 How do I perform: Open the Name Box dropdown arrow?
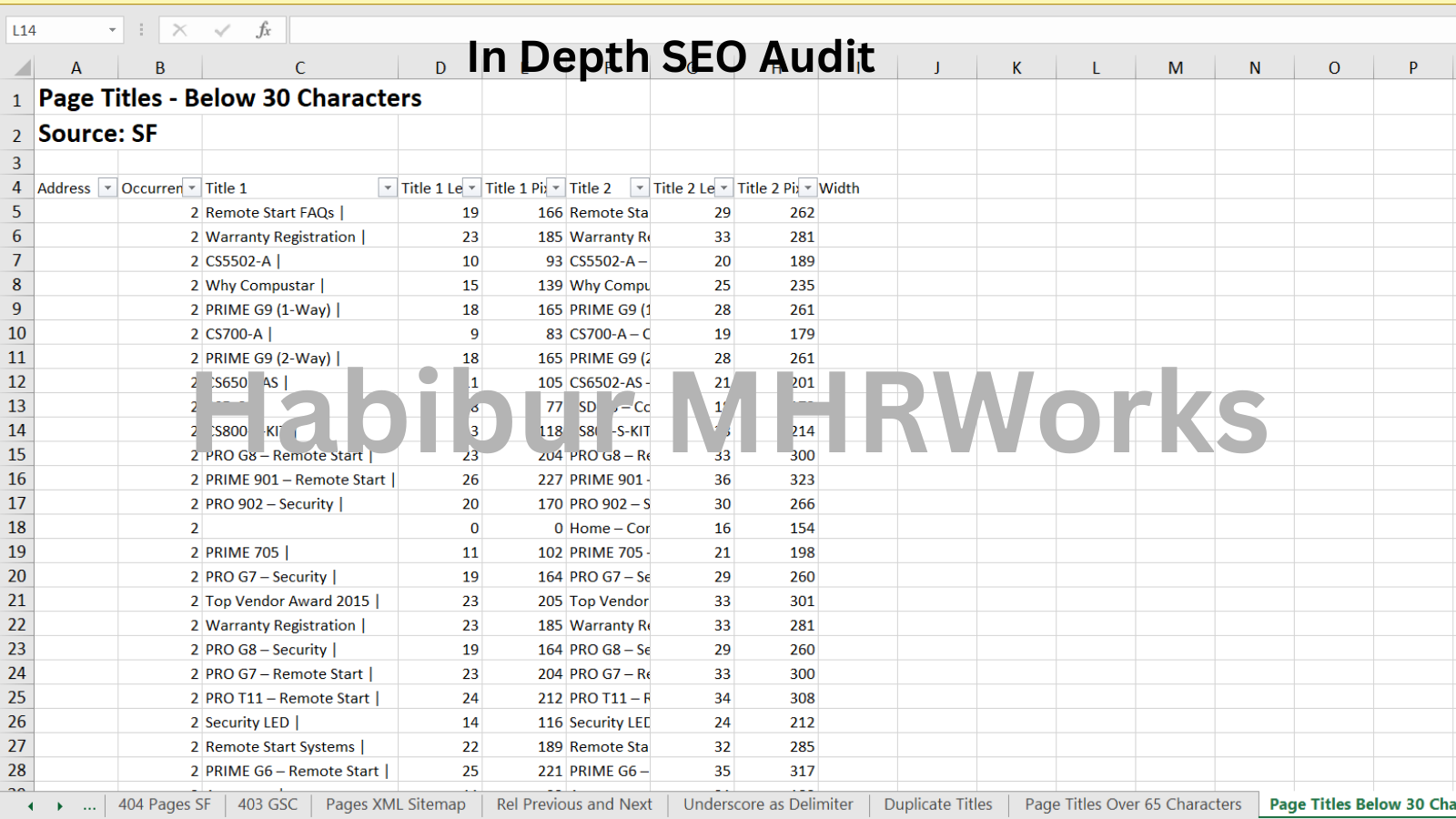pyautogui.click(x=112, y=30)
